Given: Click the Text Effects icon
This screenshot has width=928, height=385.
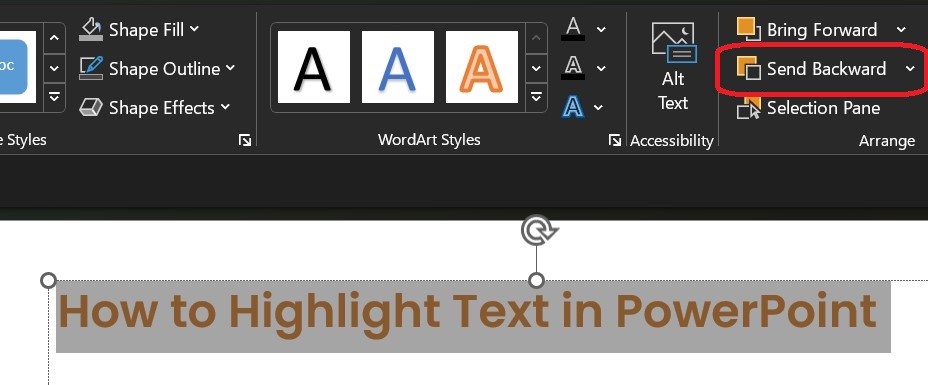Looking at the screenshot, I should pos(573,107).
